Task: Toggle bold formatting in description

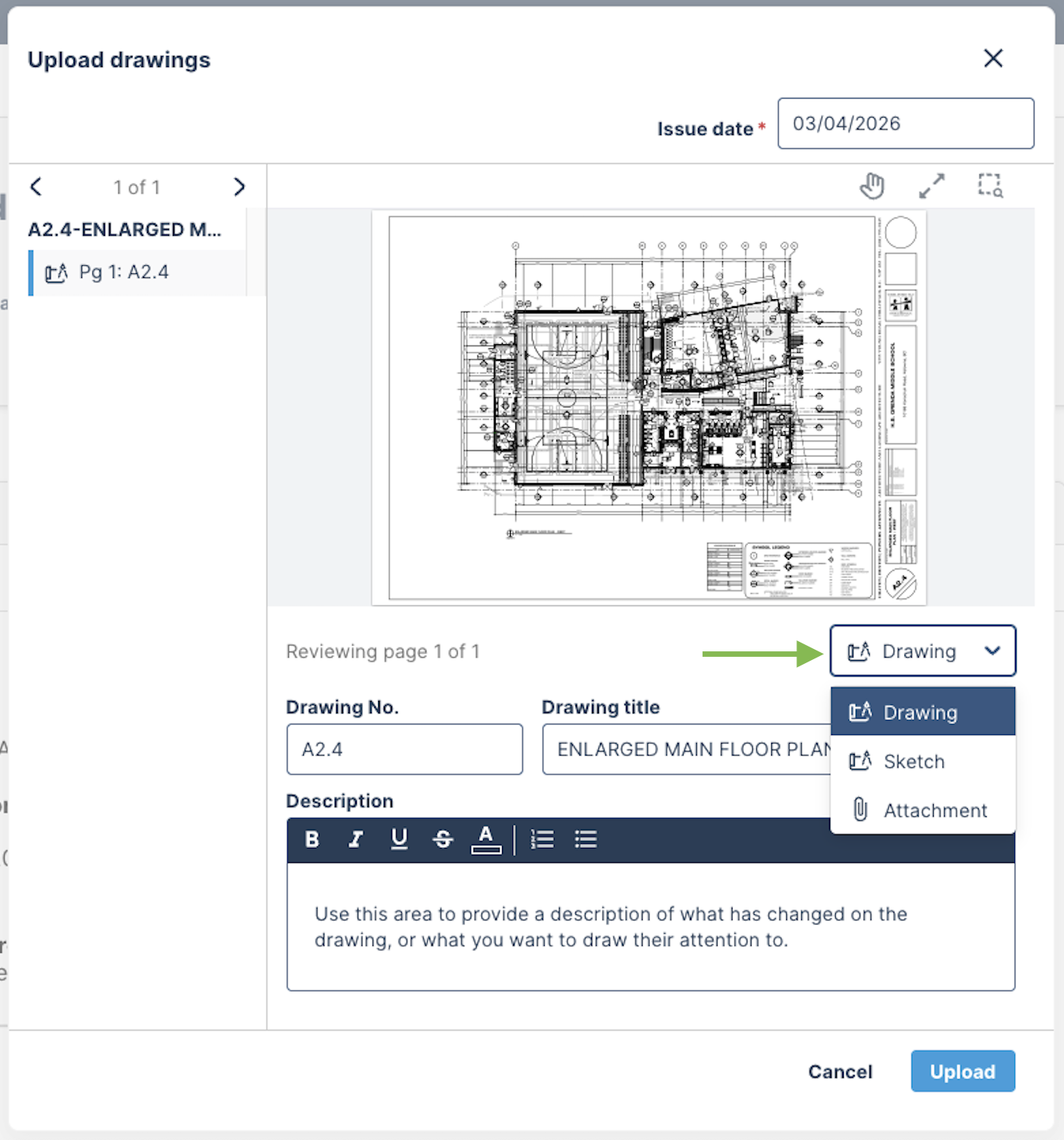Action: click(x=312, y=839)
